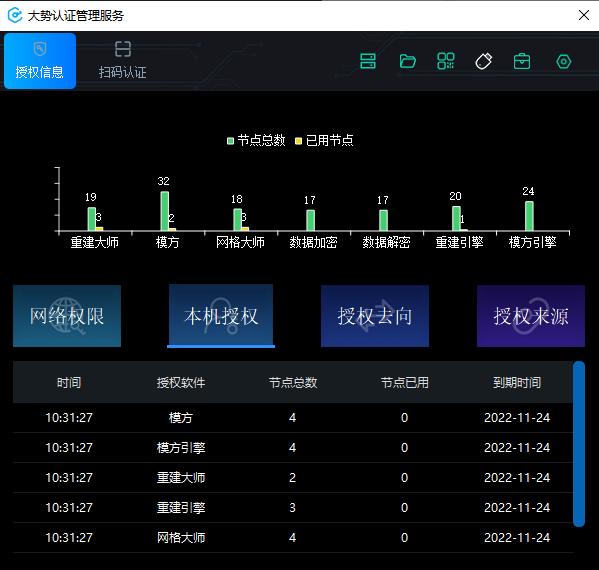Click the green 数据解密 bar labeled 17
Viewport: 599px width, 570px height.
coord(384,220)
